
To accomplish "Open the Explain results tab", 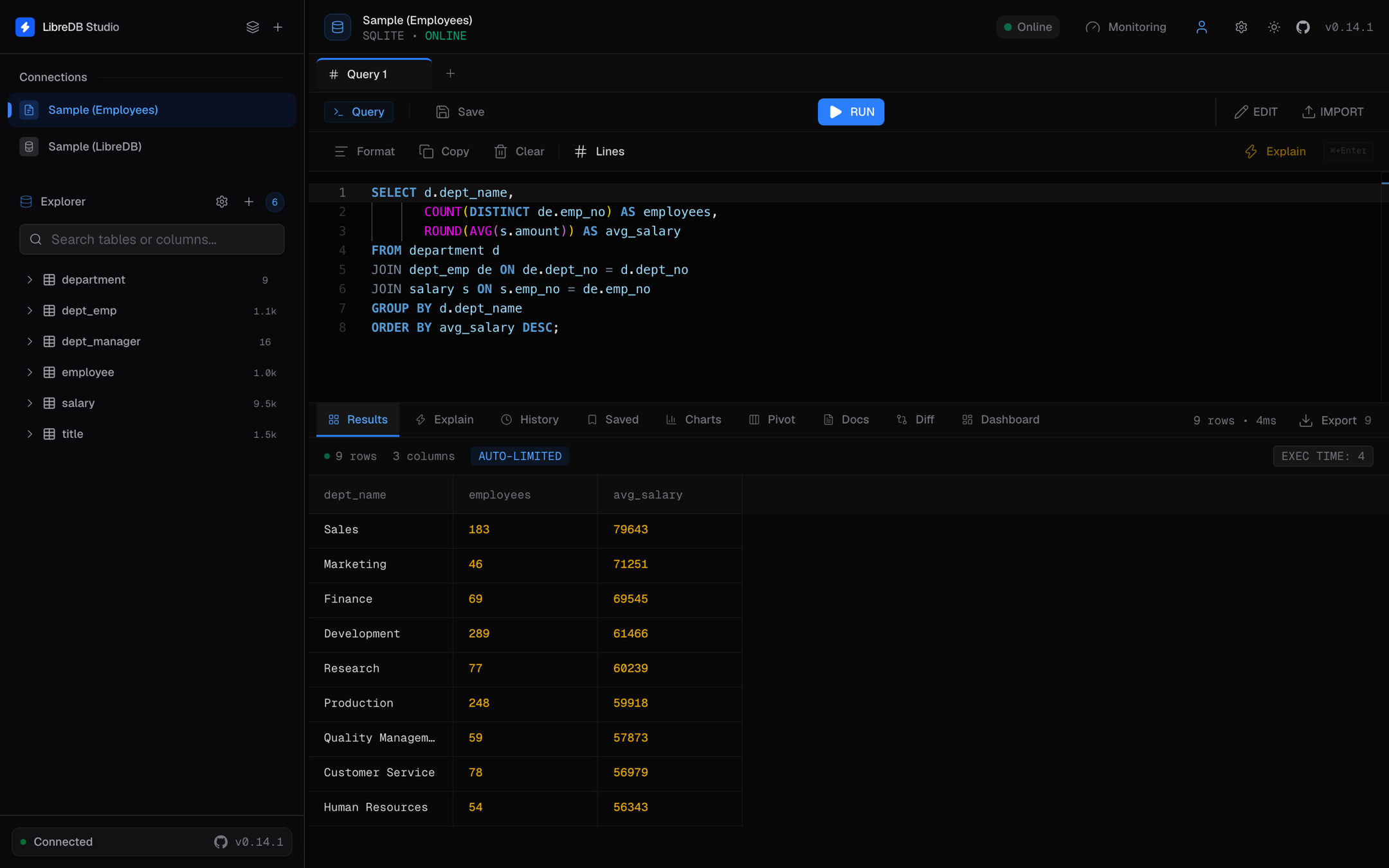I will coord(445,420).
